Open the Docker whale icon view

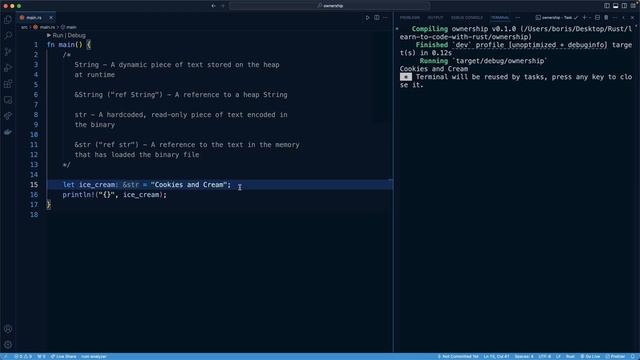[8, 132]
